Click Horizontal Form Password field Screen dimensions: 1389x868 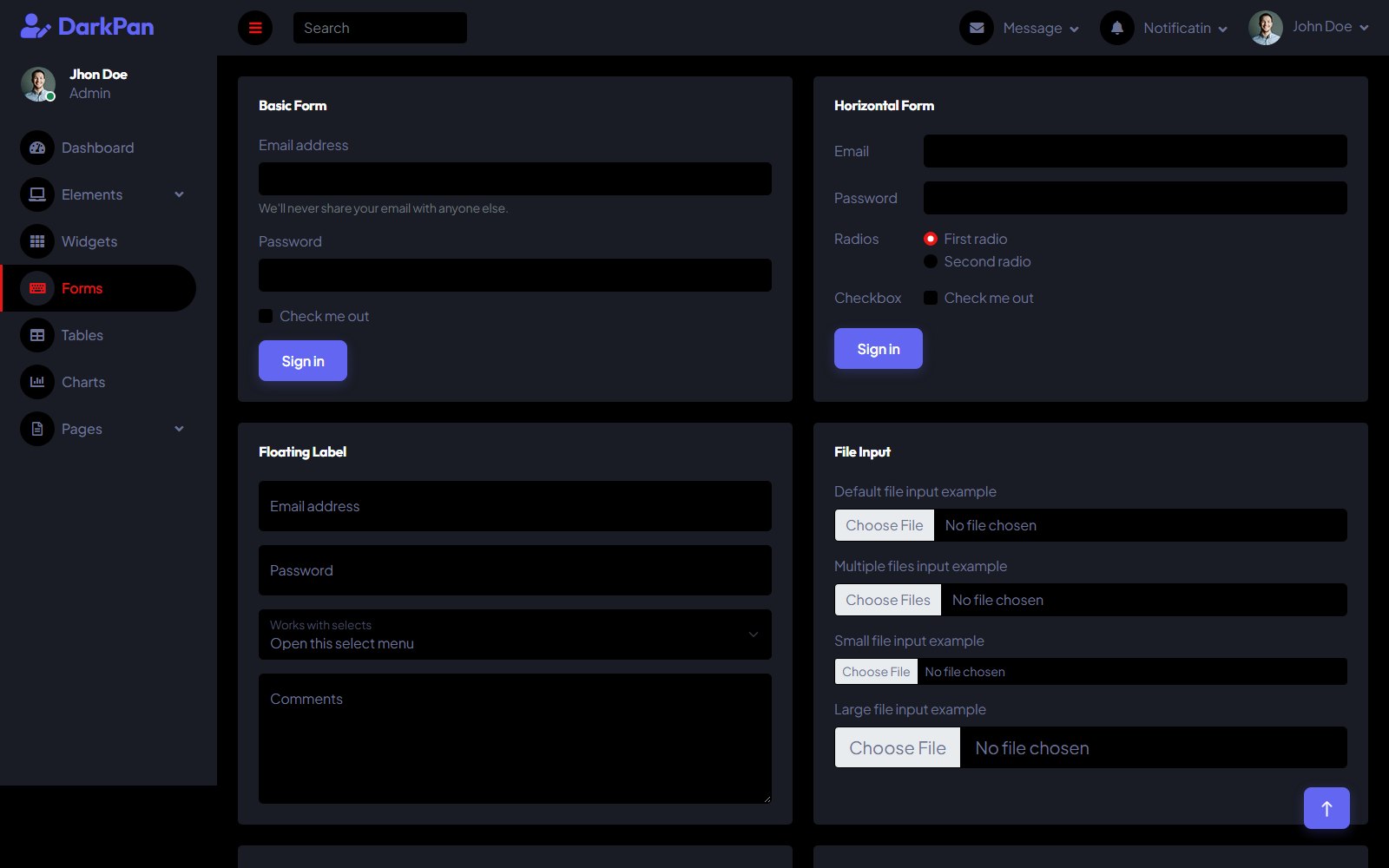1136,198
